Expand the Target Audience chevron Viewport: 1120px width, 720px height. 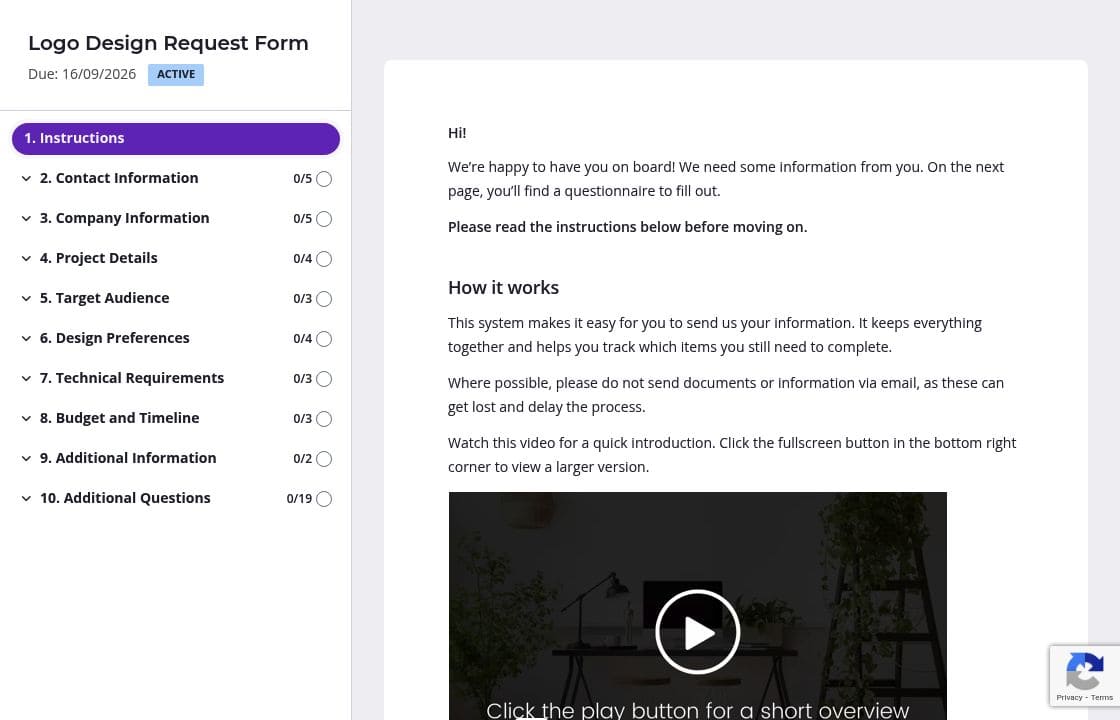point(26,299)
